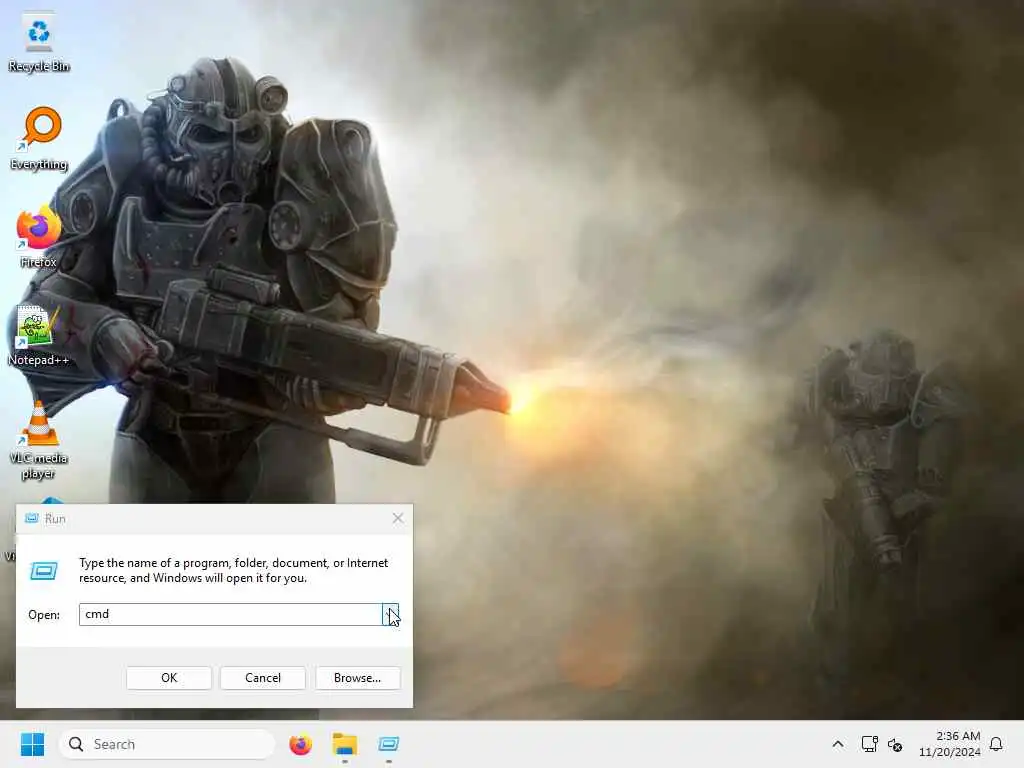The width and height of the screenshot is (1024, 768).
Task: Click OK in the Run dialog
Action: click(x=169, y=678)
